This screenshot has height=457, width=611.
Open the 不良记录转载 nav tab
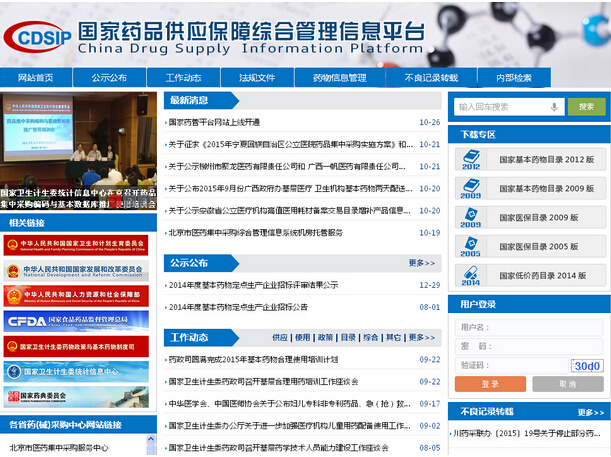431,78
